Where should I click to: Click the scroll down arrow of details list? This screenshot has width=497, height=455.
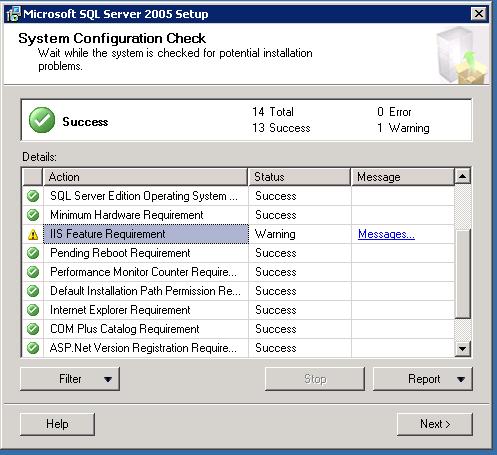pyautogui.click(x=463, y=349)
